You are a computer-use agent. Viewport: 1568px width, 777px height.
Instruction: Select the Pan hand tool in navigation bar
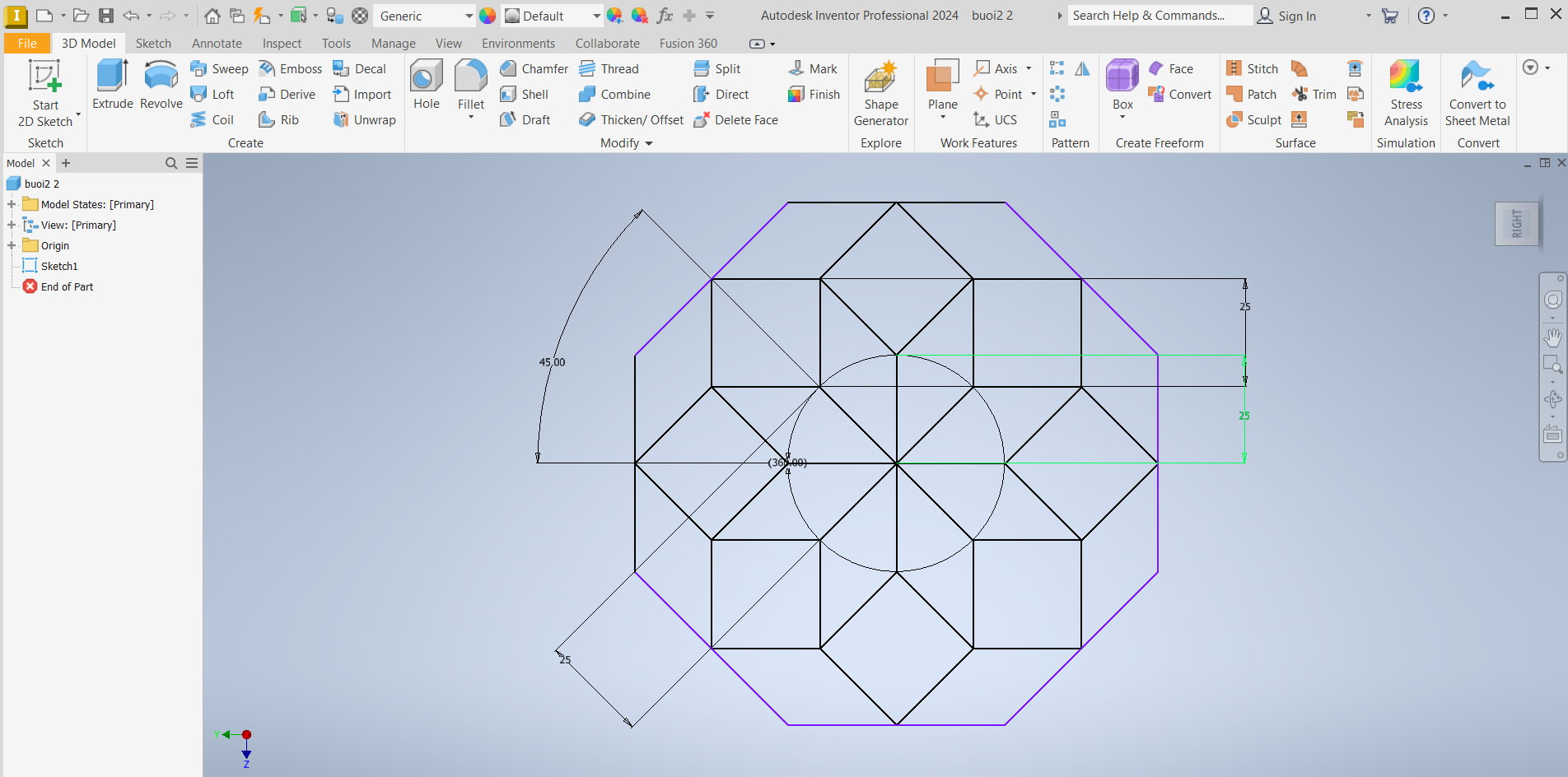tap(1552, 337)
